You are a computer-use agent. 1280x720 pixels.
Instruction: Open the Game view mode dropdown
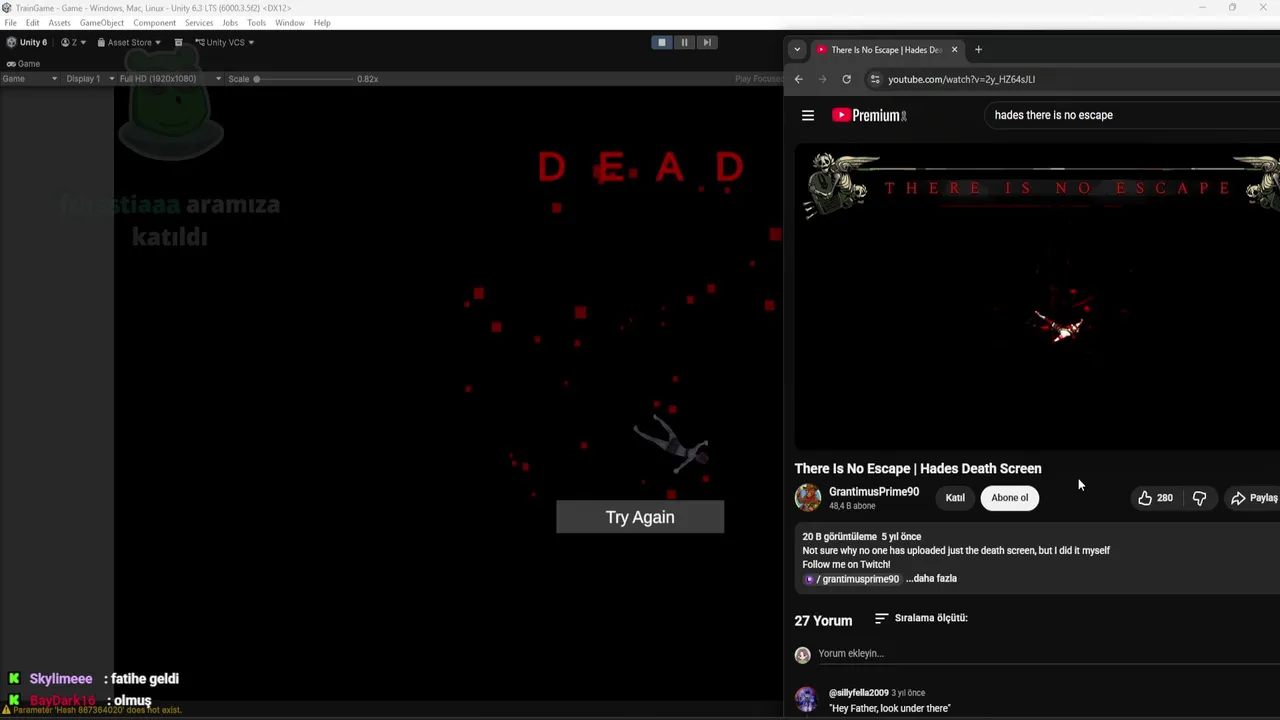(x=29, y=79)
